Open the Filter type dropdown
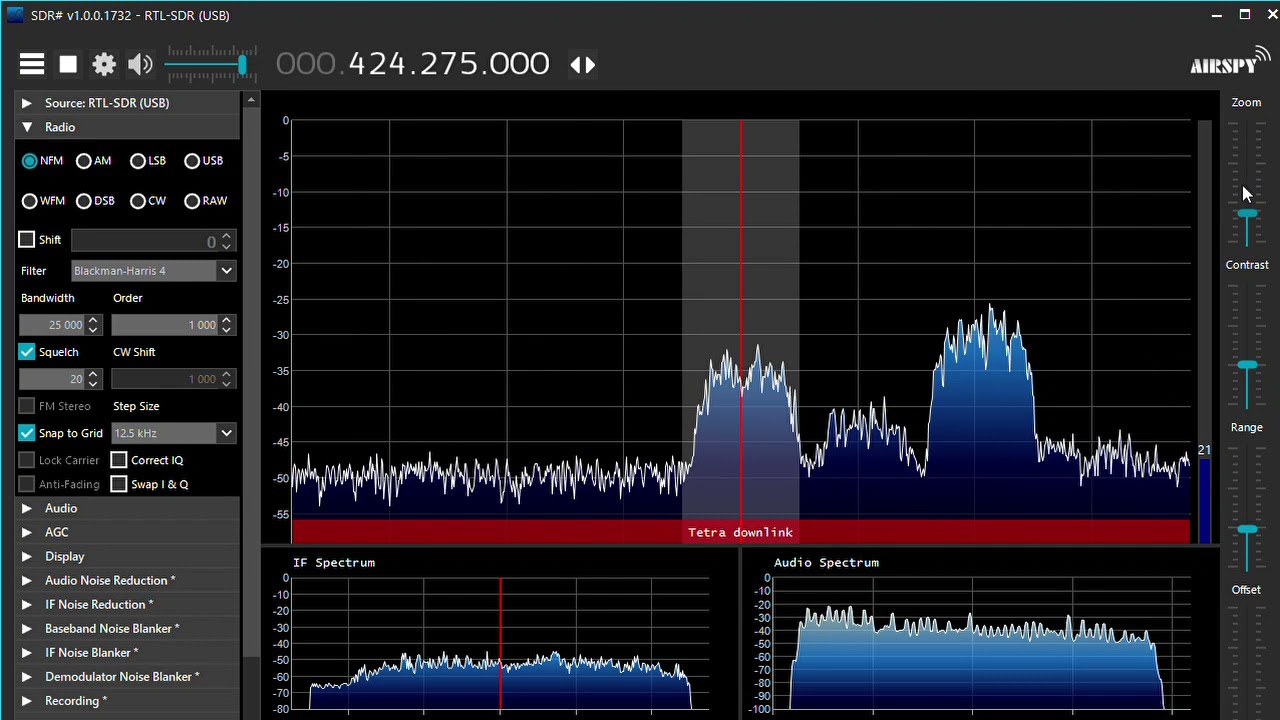The image size is (1280, 720). click(x=154, y=271)
